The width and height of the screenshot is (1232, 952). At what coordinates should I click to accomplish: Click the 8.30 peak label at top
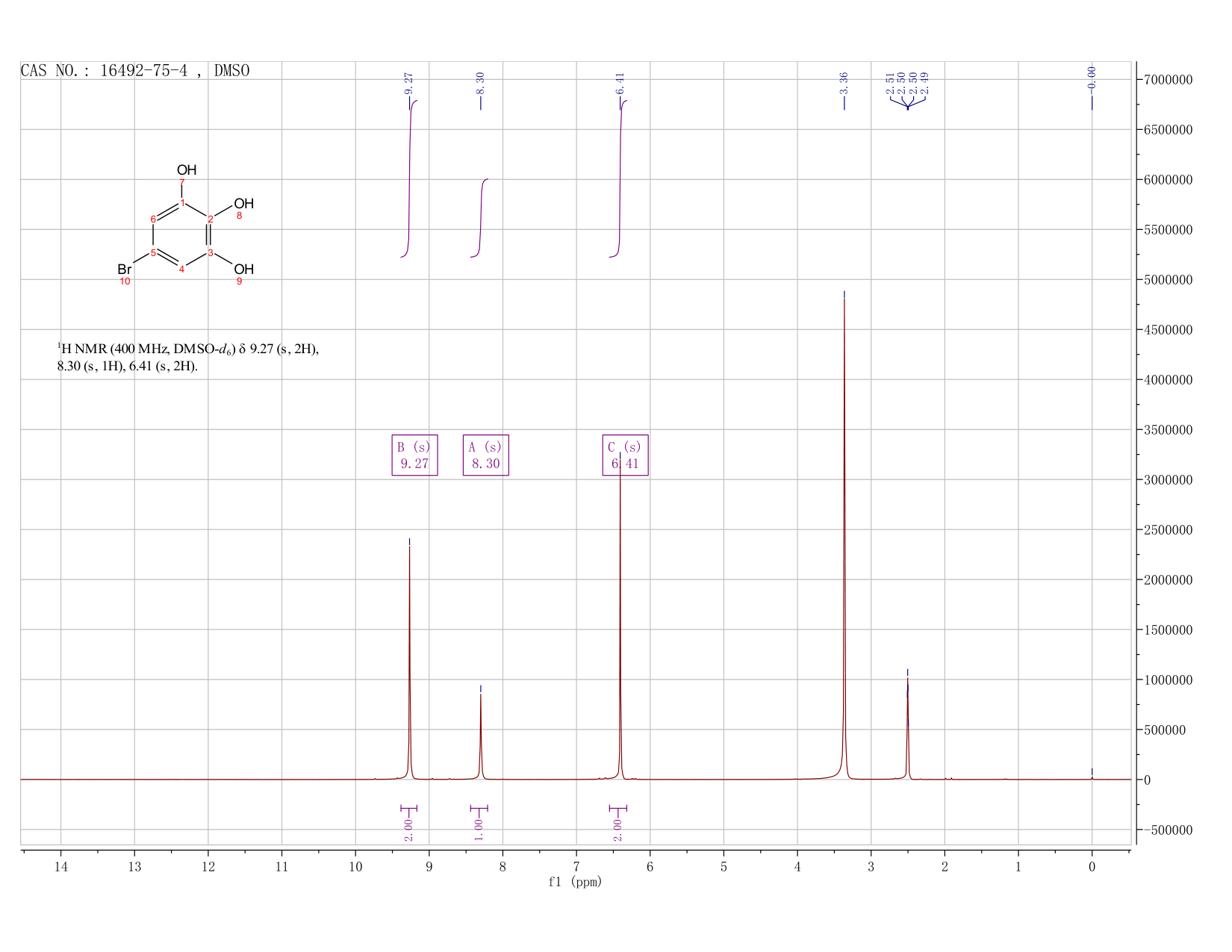480,83
